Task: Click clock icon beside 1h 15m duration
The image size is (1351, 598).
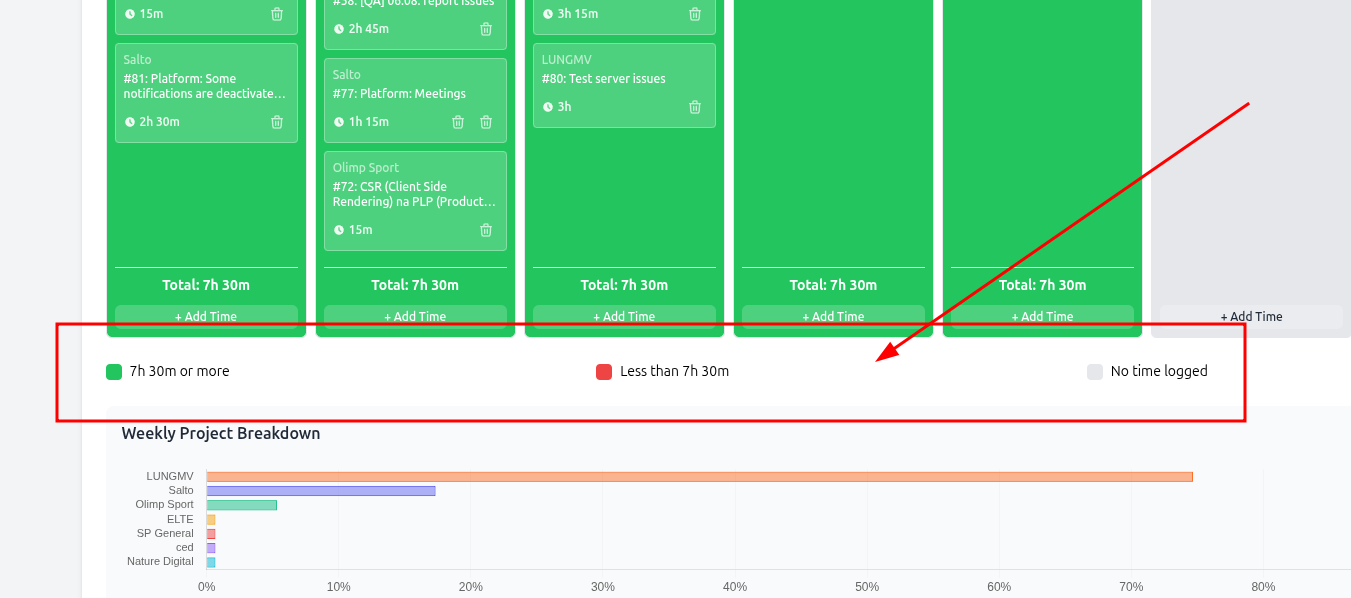Action: click(x=339, y=122)
